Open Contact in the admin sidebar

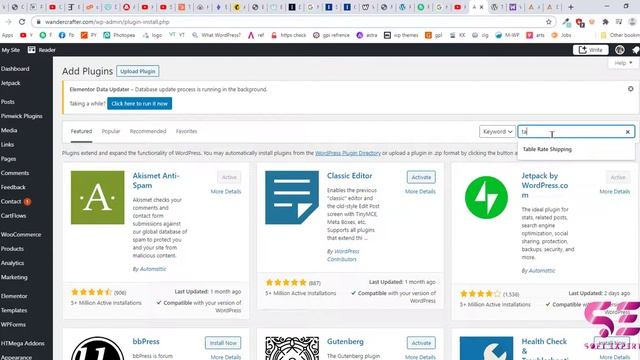pos(11,202)
